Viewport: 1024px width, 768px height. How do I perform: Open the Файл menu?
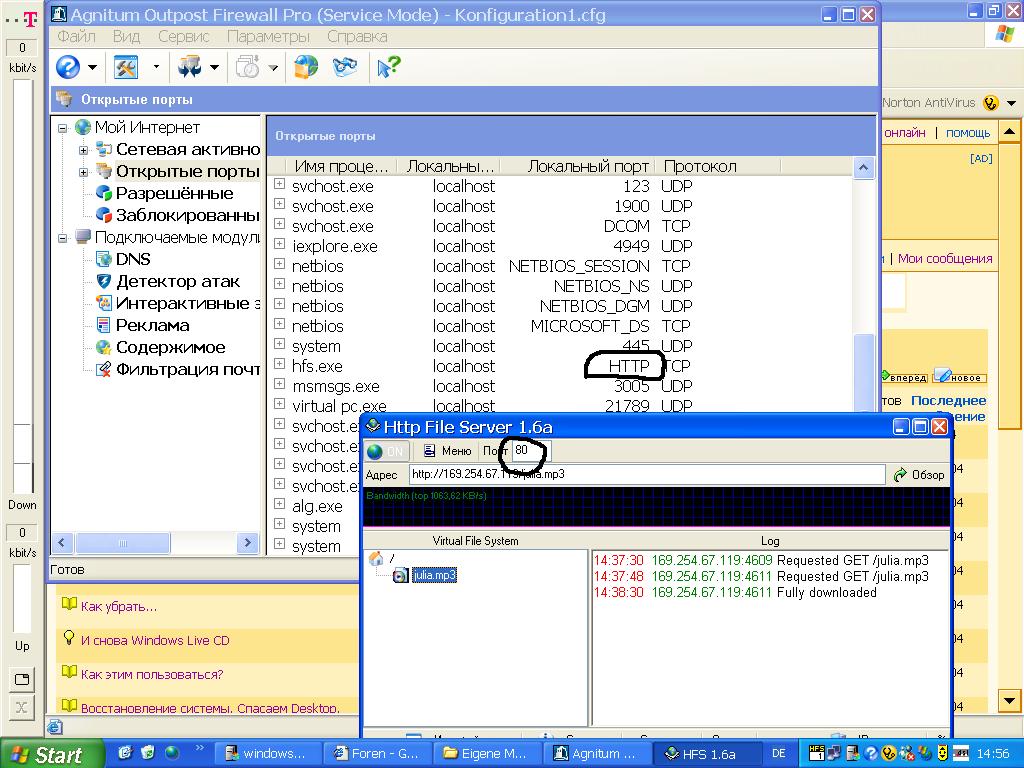pos(76,37)
